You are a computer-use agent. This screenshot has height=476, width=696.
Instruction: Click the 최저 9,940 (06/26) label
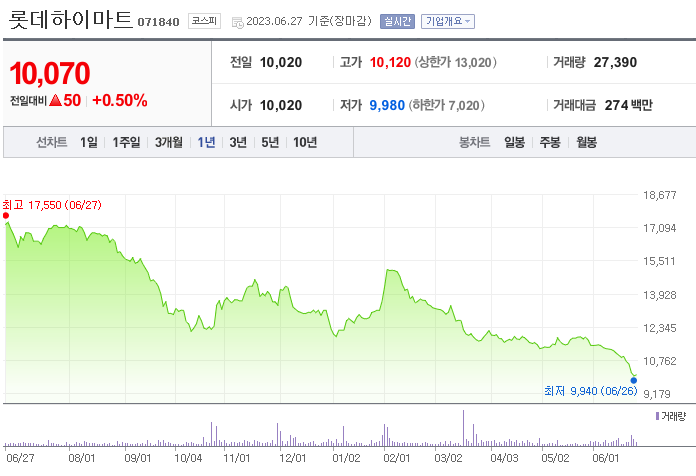591,391
